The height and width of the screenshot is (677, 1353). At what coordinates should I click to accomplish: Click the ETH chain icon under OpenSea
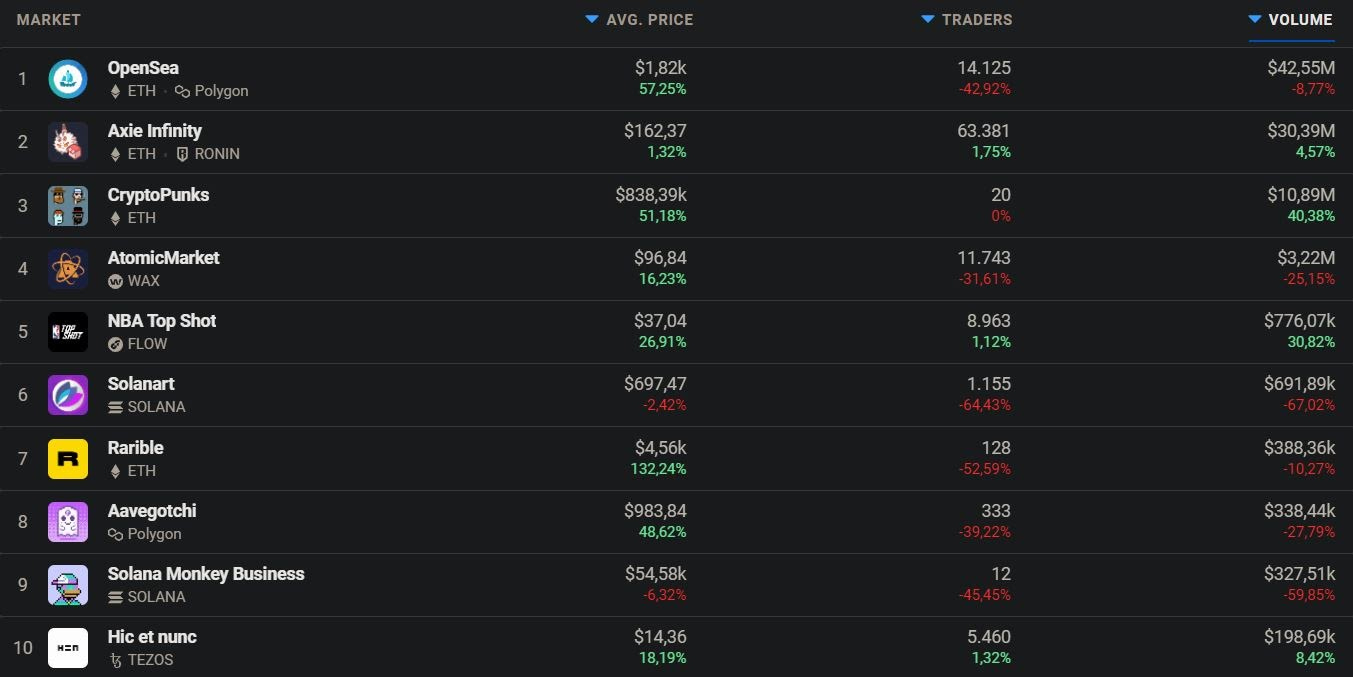pyautogui.click(x=115, y=91)
